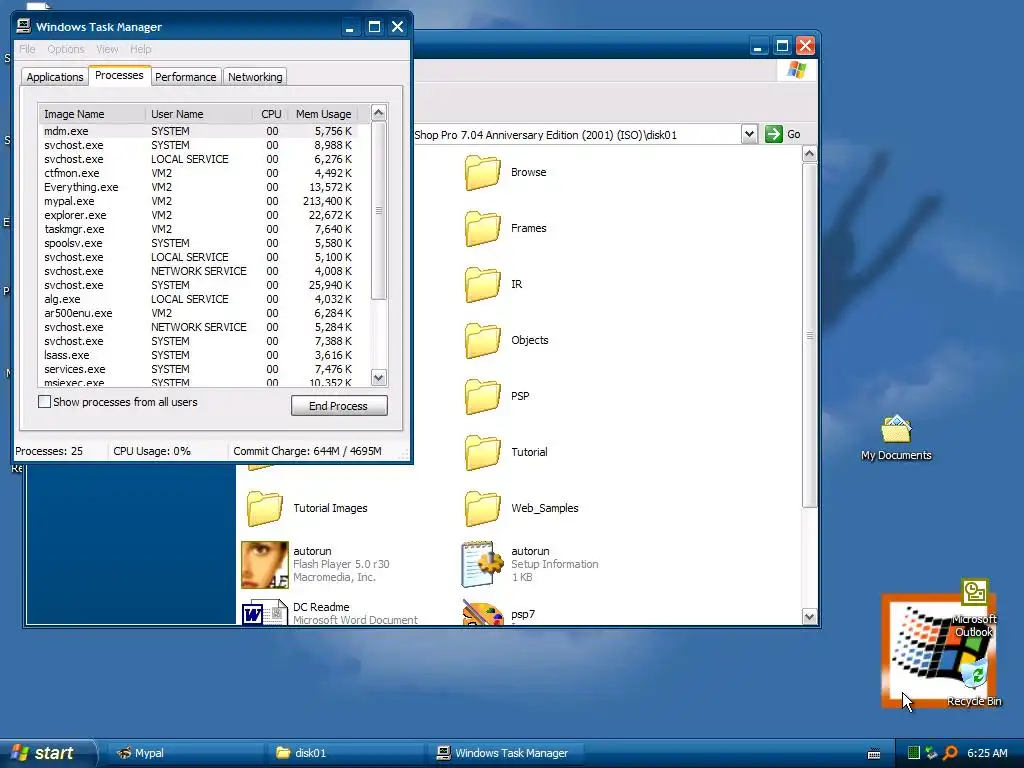Click the Go arrow icon in address bar
The height and width of the screenshot is (768, 1024).
click(774, 134)
